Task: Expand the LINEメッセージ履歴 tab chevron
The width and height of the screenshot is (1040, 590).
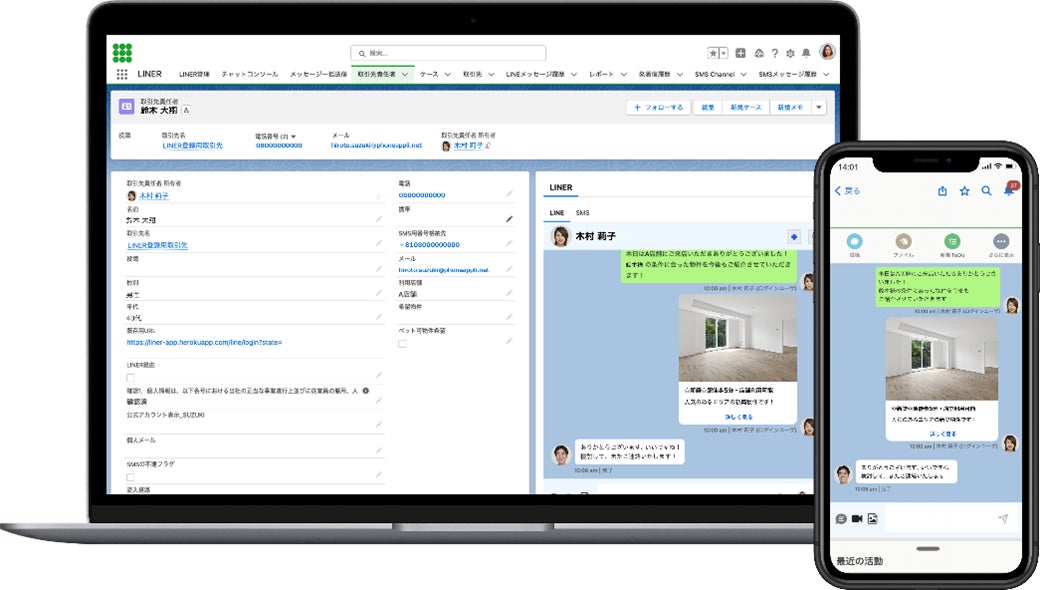Action: tap(574, 74)
